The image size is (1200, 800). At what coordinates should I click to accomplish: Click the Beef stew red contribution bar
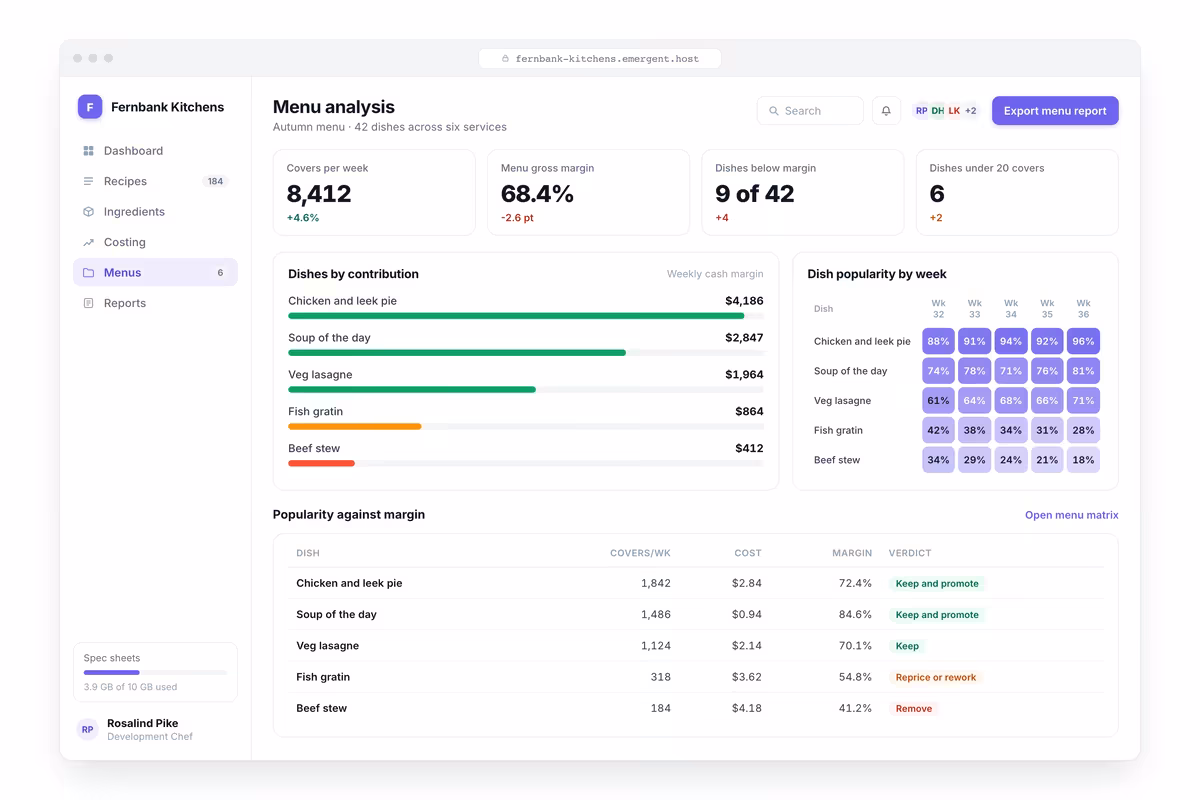pyautogui.click(x=321, y=463)
